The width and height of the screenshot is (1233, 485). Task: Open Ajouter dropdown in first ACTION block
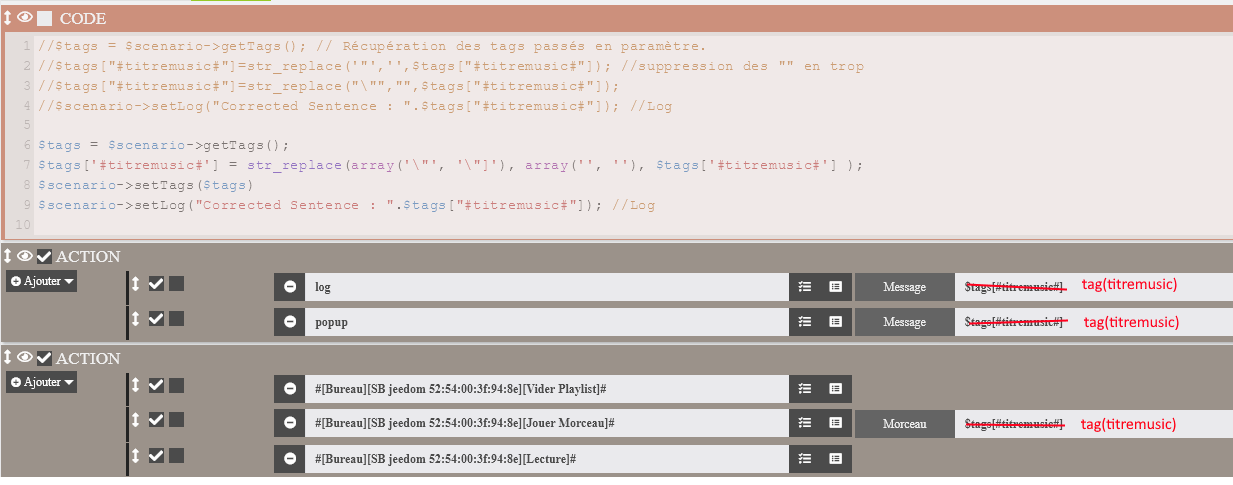point(42,282)
